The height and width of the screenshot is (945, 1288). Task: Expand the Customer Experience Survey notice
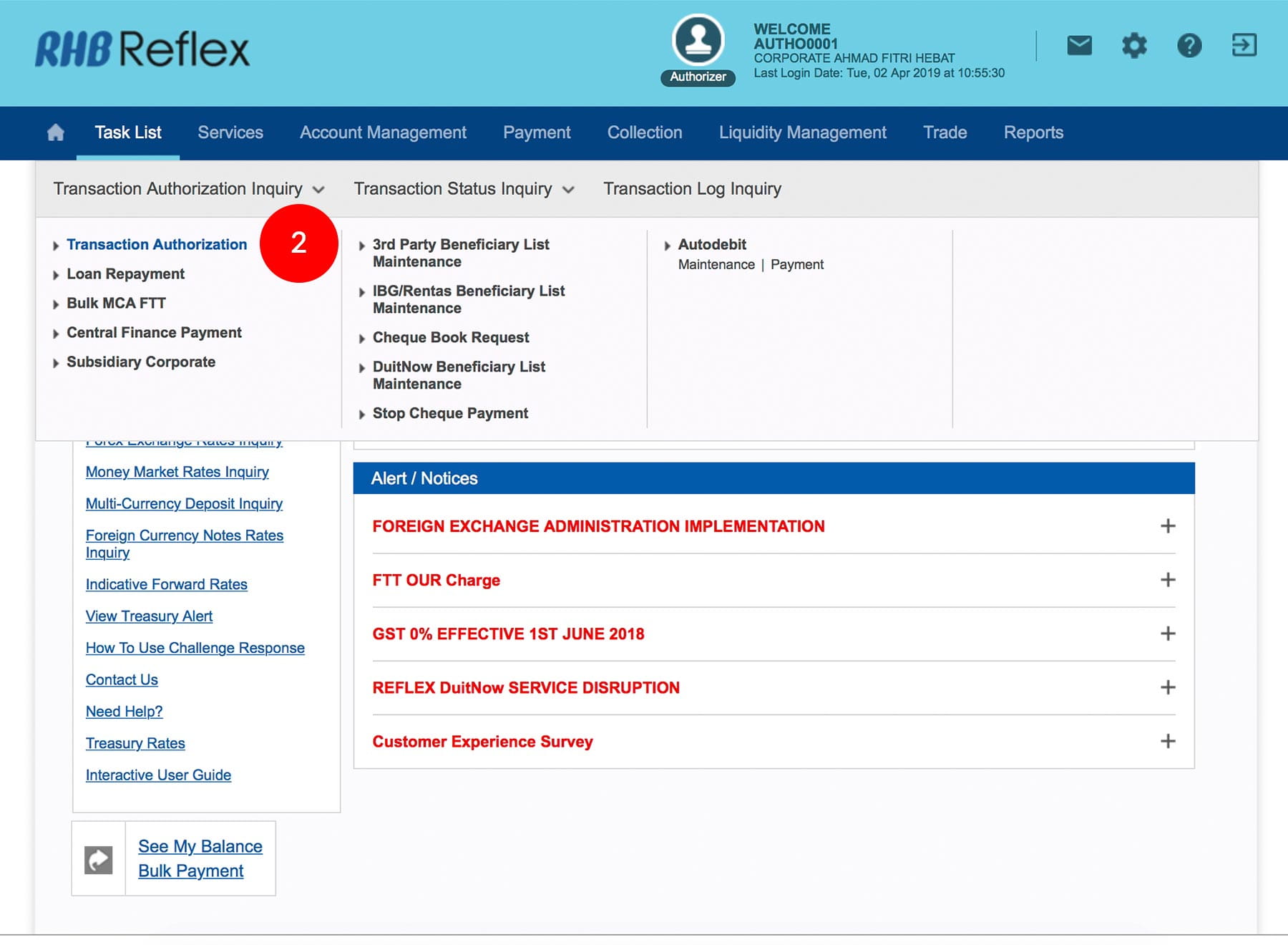[x=1167, y=741]
